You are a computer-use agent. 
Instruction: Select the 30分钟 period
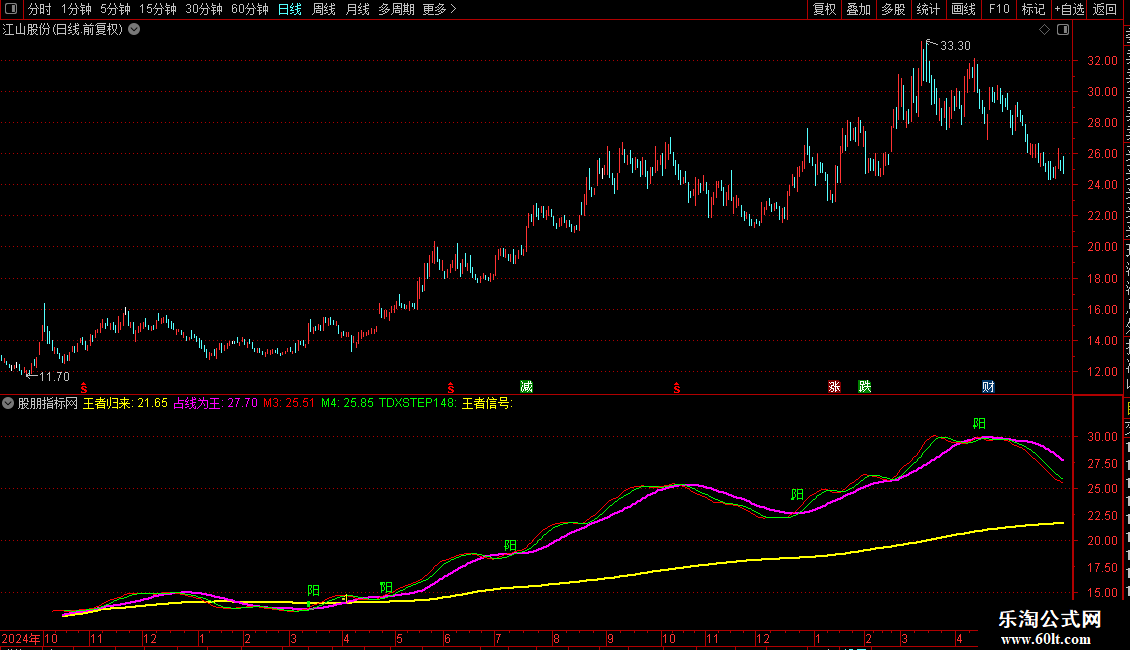click(204, 9)
